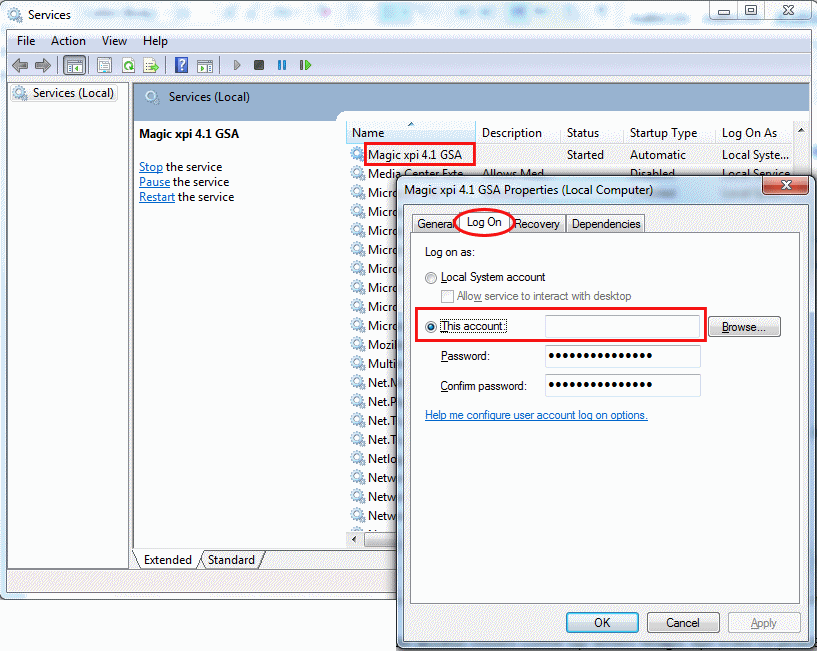Viewport: 817px width, 651px height.
Task: Click the Pause the service link
Action: (154, 182)
